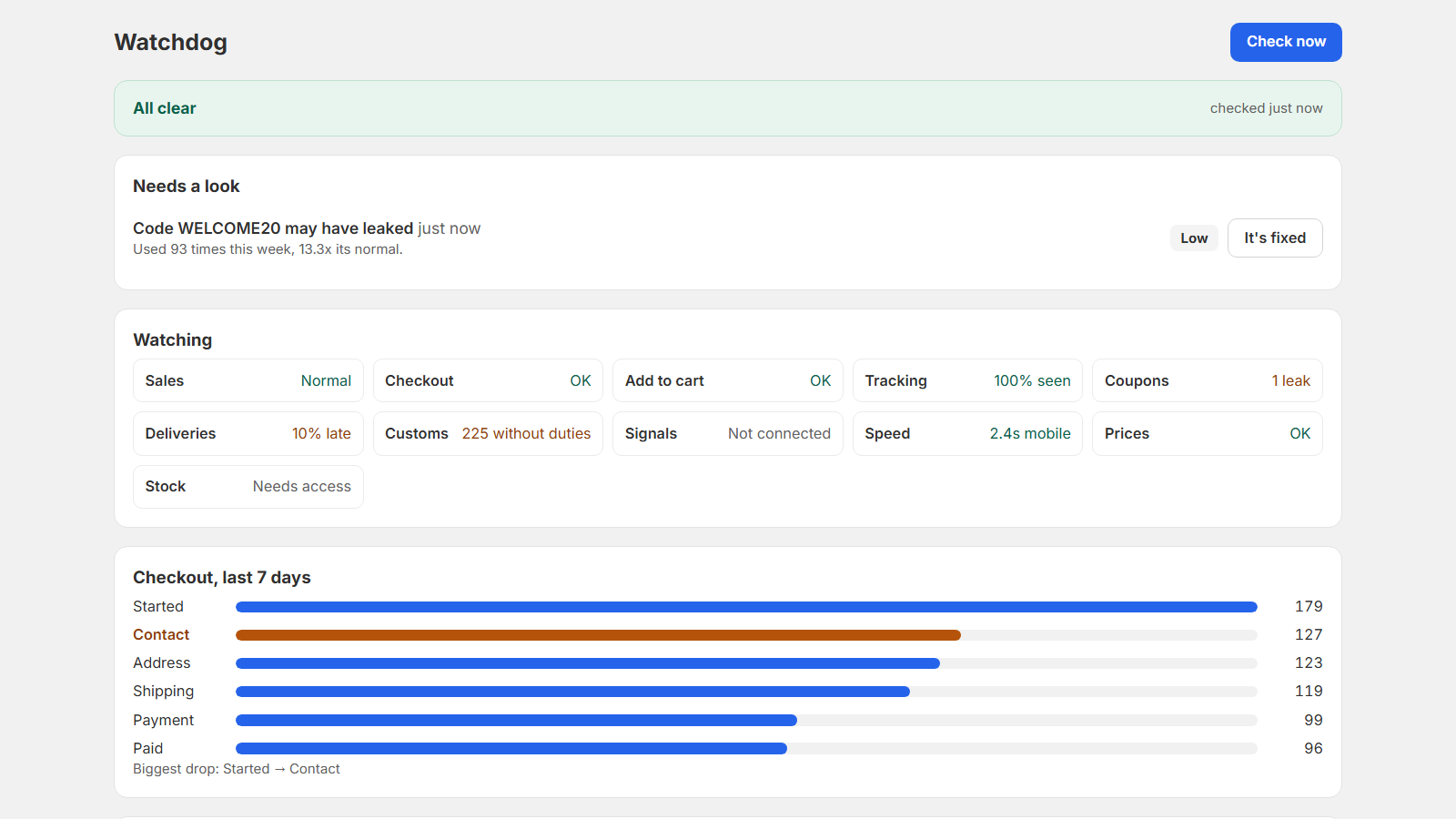
Task: Open the Stock Needs access card
Action: pyautogui.click(x=248, y=487)
